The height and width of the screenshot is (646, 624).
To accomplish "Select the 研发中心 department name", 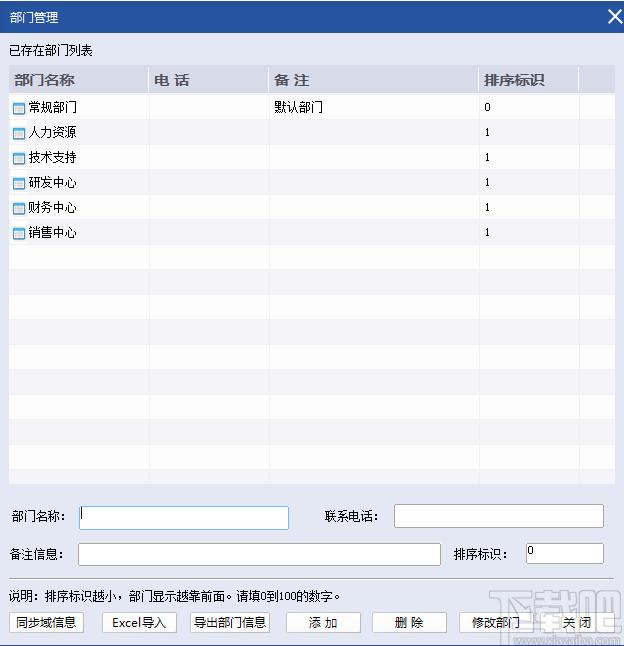I will (x=52, y=183).
